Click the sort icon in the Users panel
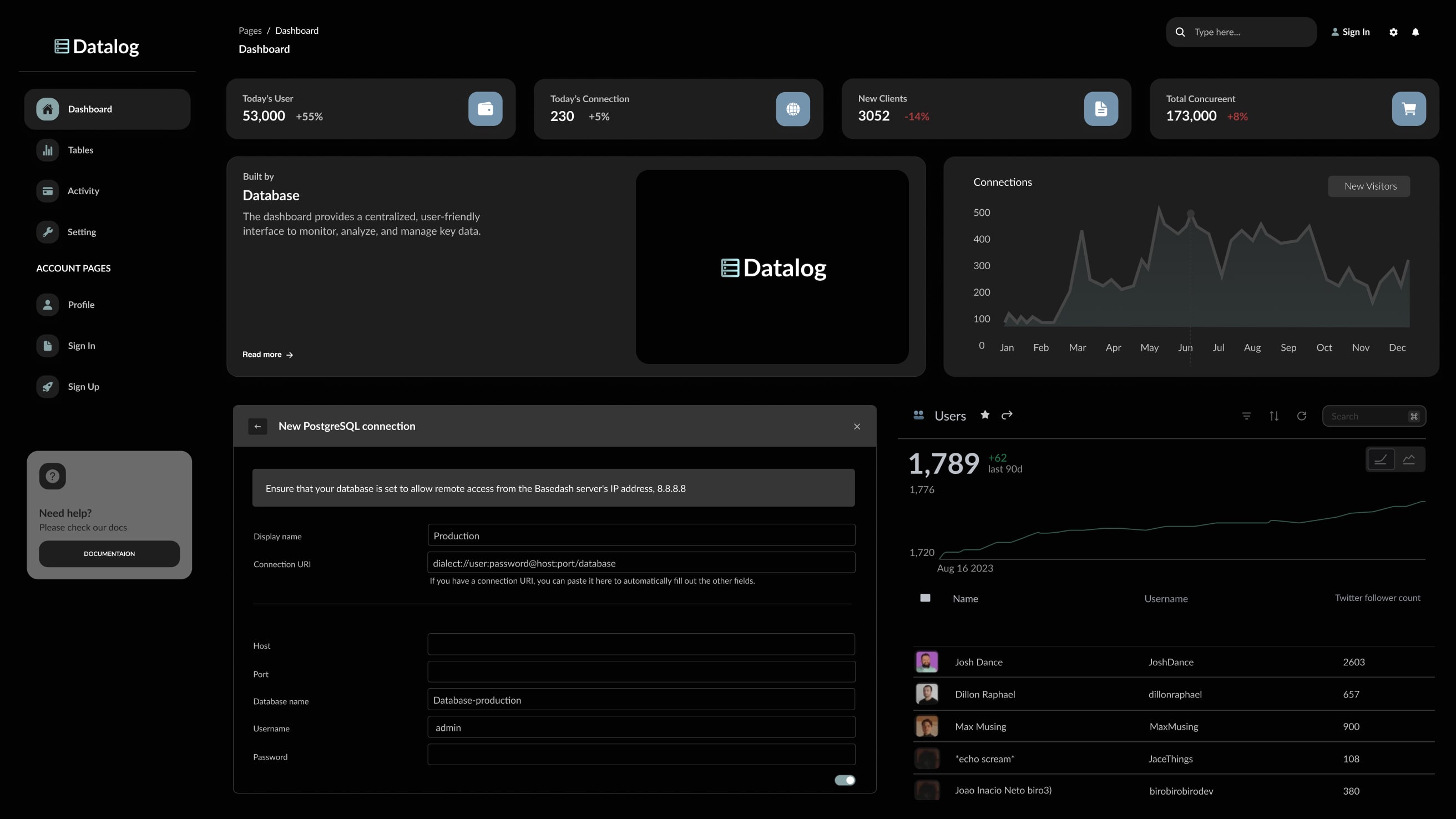The image size is (1456, 819). point(1275,416)
